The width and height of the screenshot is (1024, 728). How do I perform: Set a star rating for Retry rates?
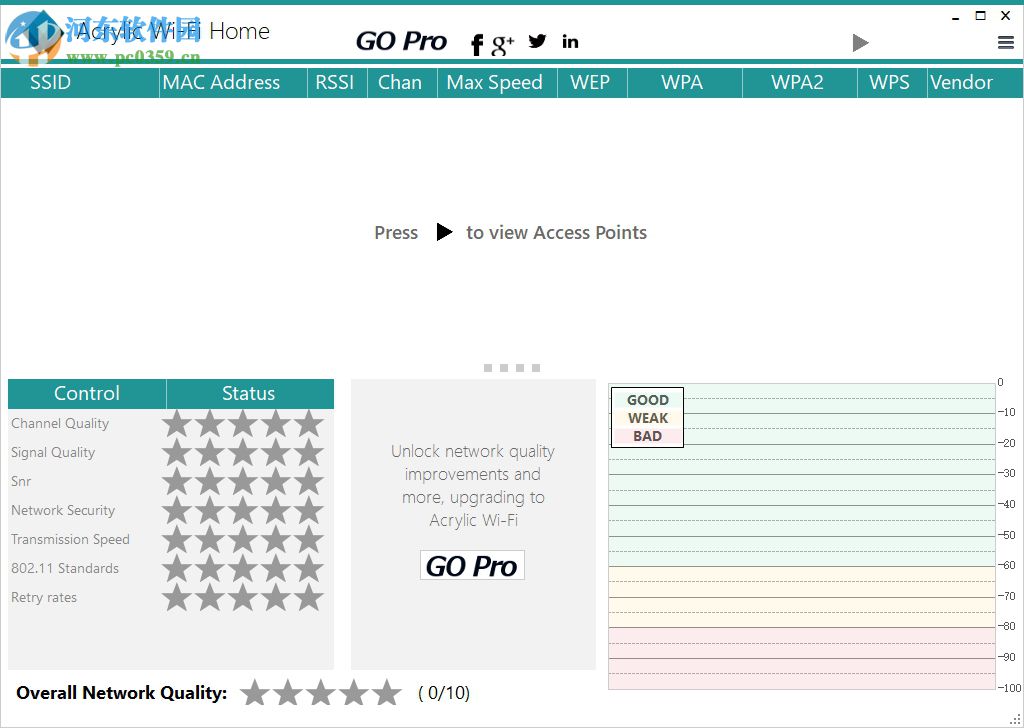coord(176,597)
